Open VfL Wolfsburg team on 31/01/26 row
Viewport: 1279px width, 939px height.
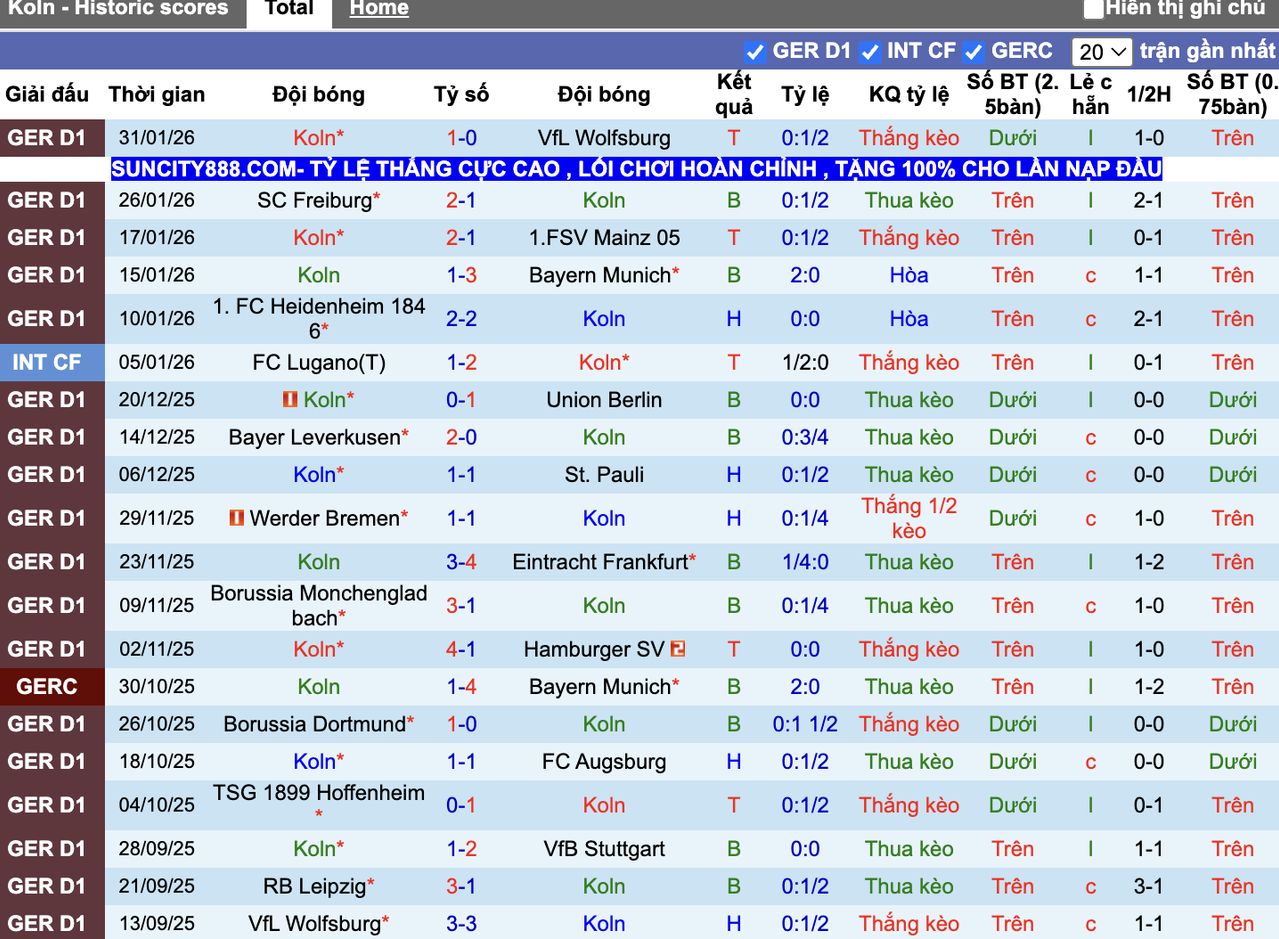(x=604, y=138)
